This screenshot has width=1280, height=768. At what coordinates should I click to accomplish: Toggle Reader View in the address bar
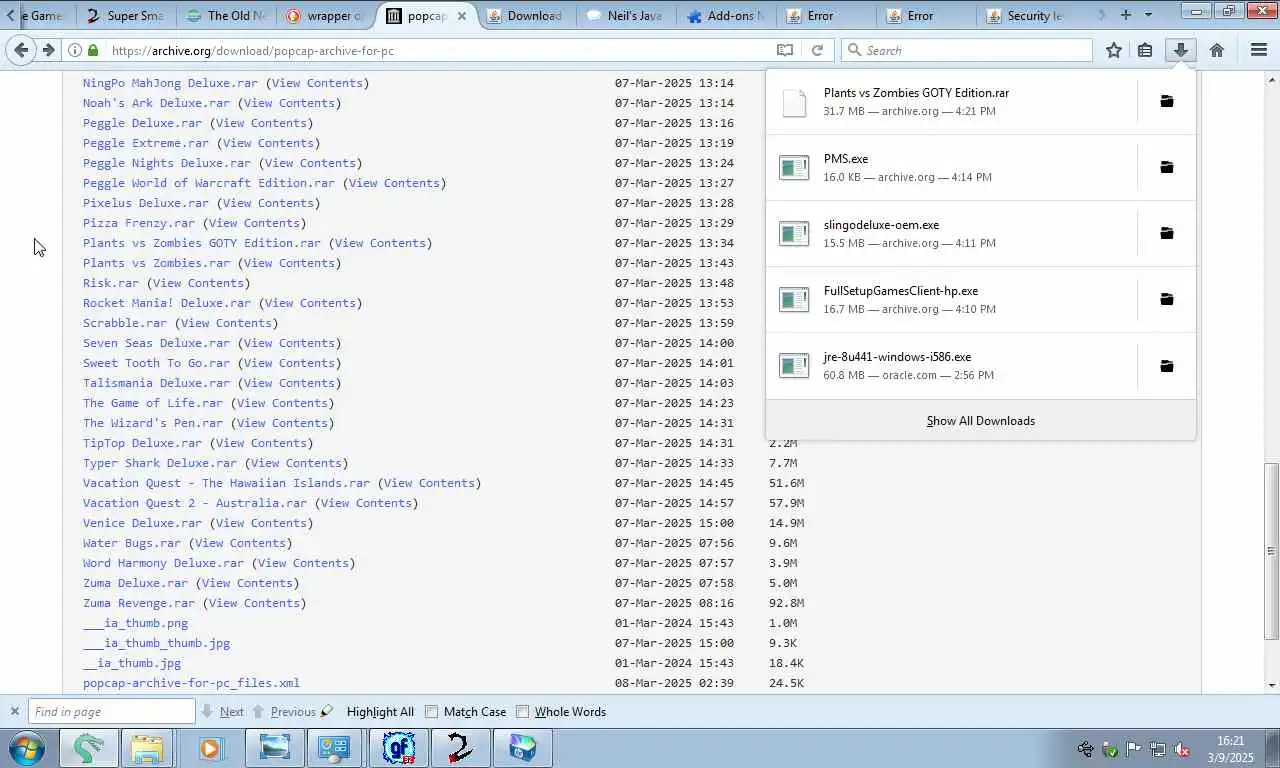tap(785, 50)
